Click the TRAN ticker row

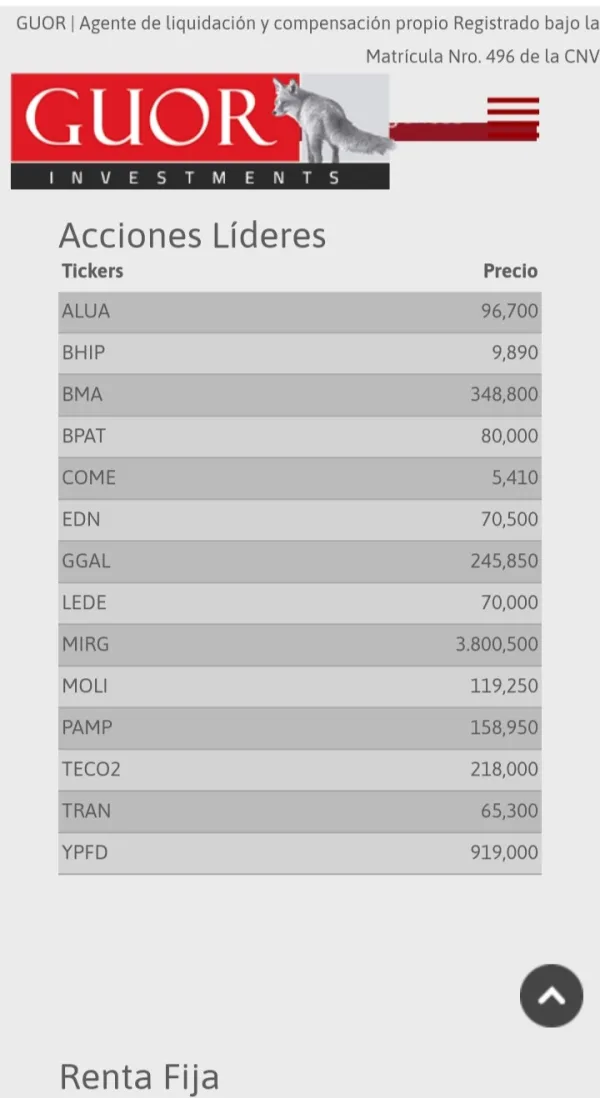299,811
